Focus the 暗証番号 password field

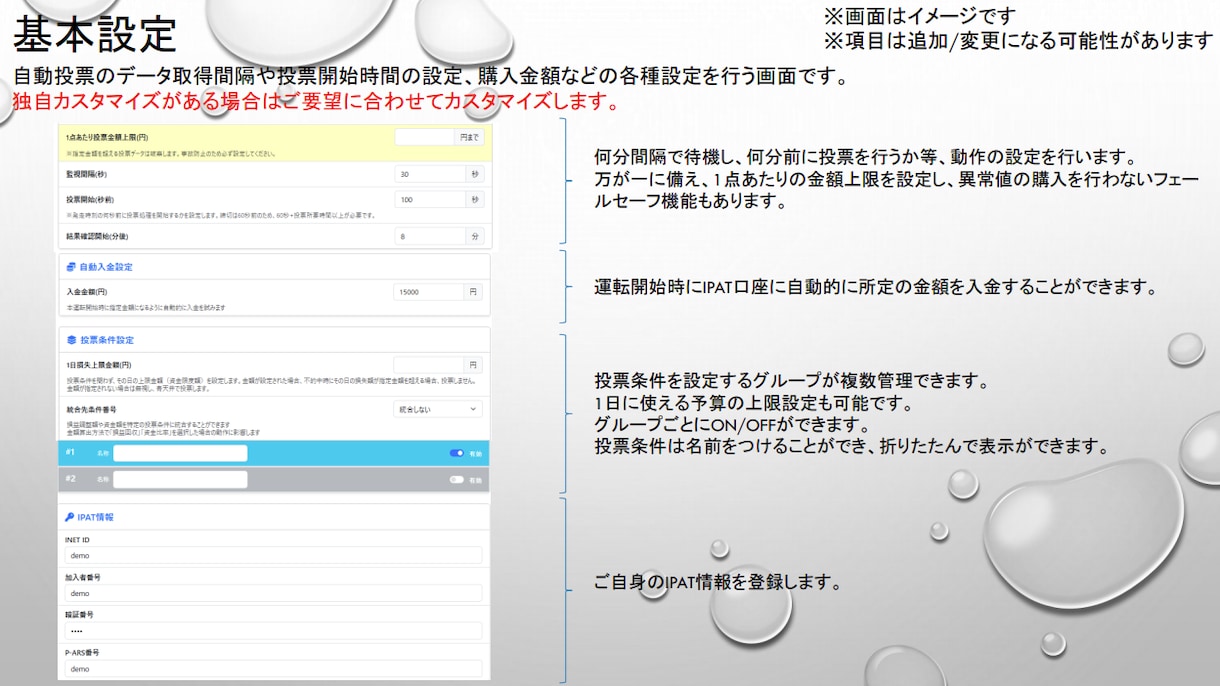273,631
